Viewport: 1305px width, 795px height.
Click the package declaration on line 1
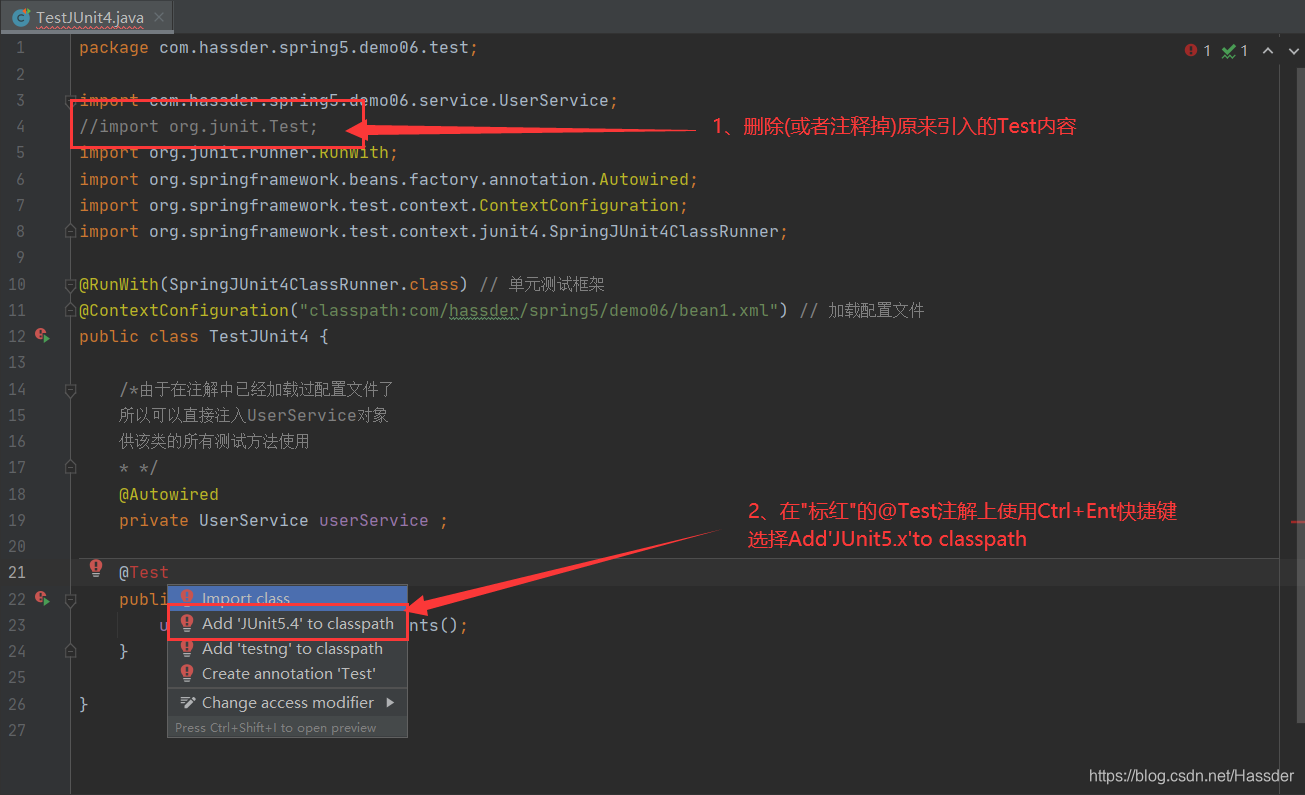(279, 47)
